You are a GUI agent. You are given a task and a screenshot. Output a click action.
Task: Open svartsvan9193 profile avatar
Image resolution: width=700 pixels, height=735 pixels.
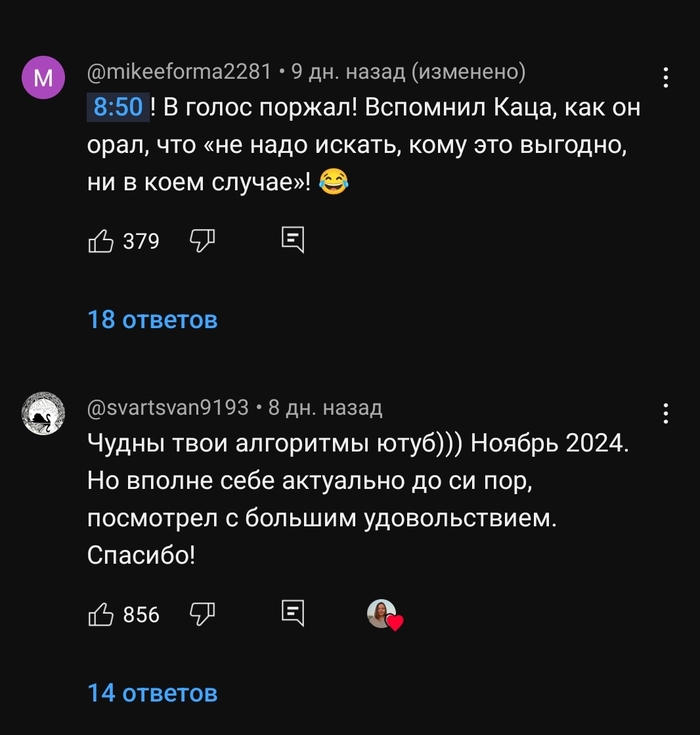pyautogui.click(x=43, y=413)
